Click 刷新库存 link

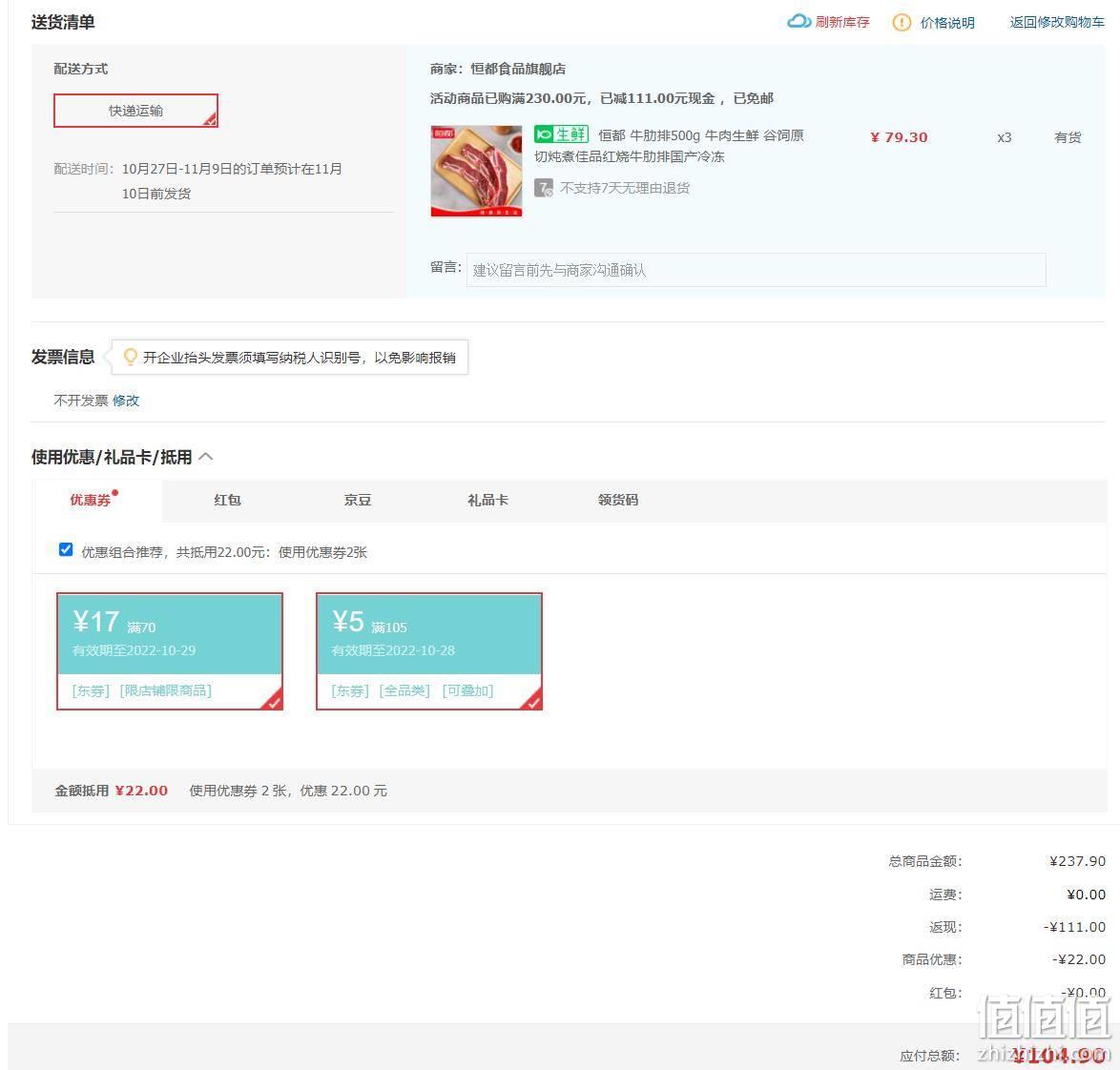point(842,22)
